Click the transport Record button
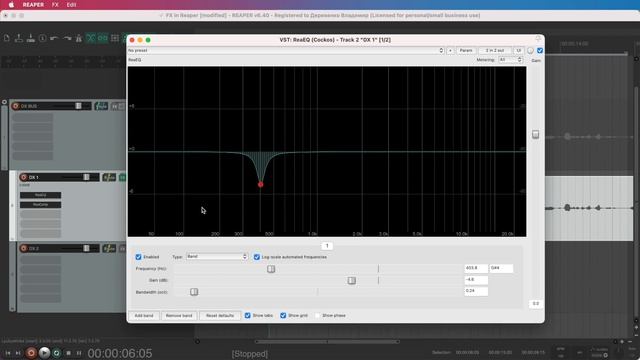This screenshot has height=360, width=640. tap(31, 353)
